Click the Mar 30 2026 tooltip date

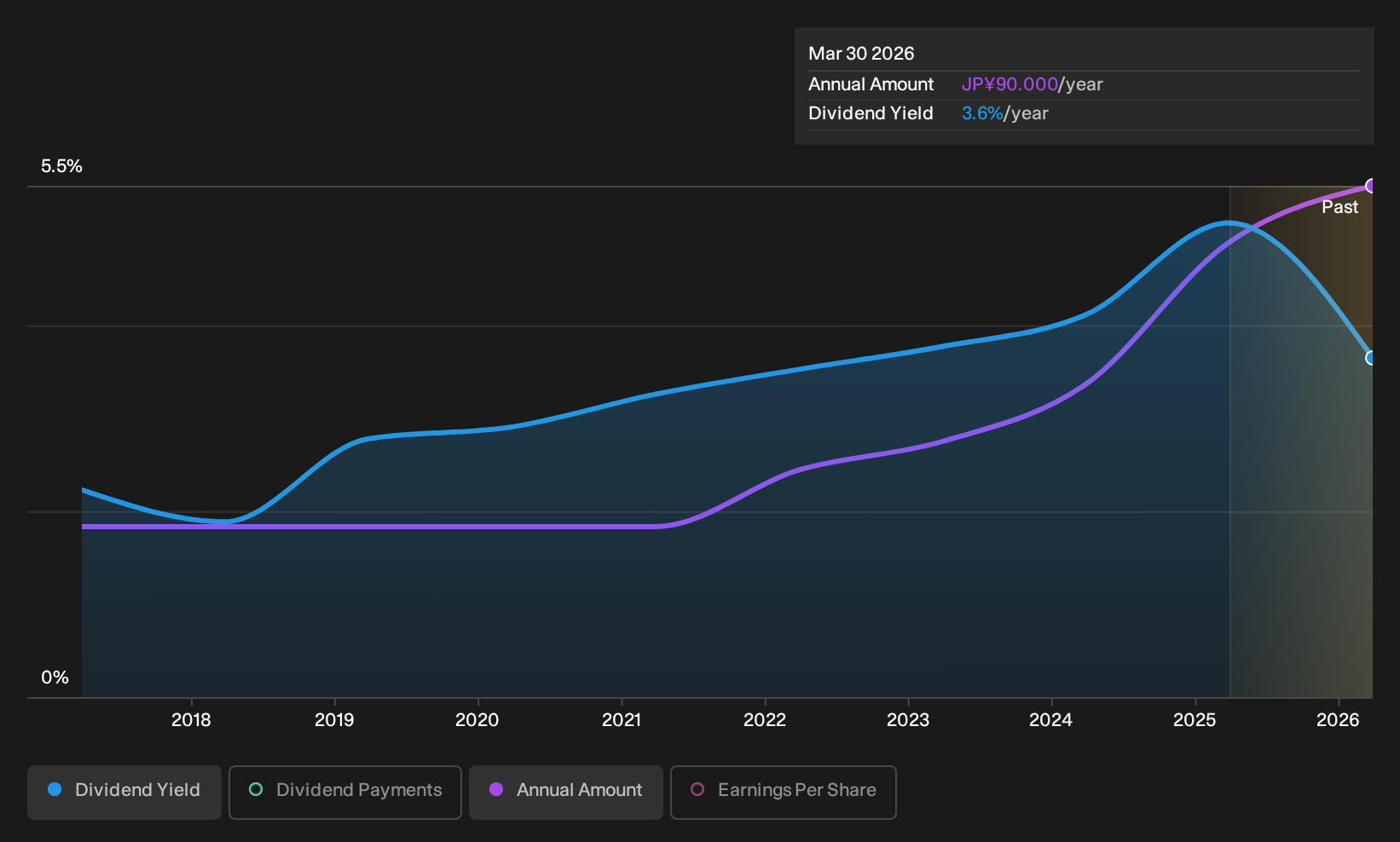861,54
